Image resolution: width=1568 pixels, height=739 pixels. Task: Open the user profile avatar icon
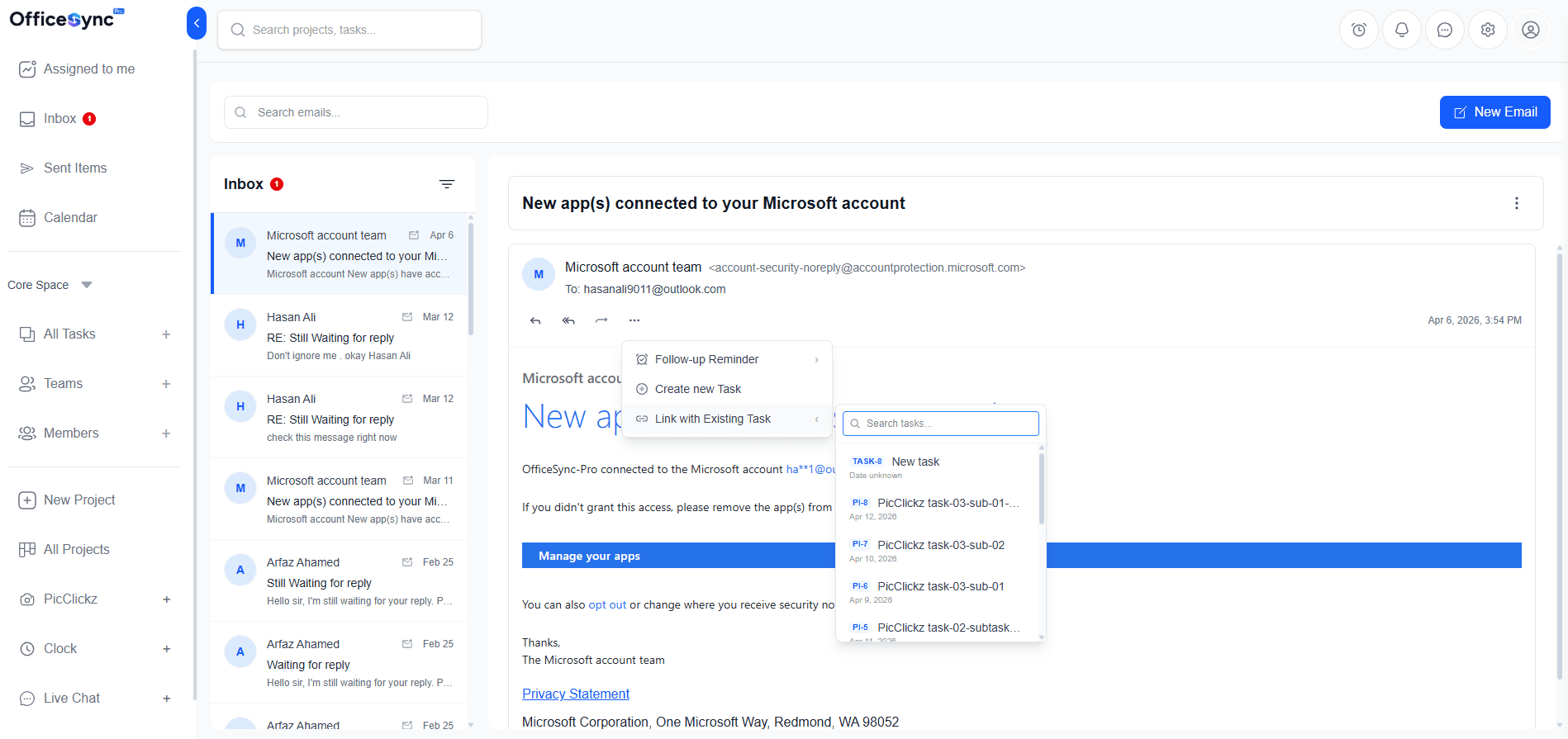coord(1531,30)
